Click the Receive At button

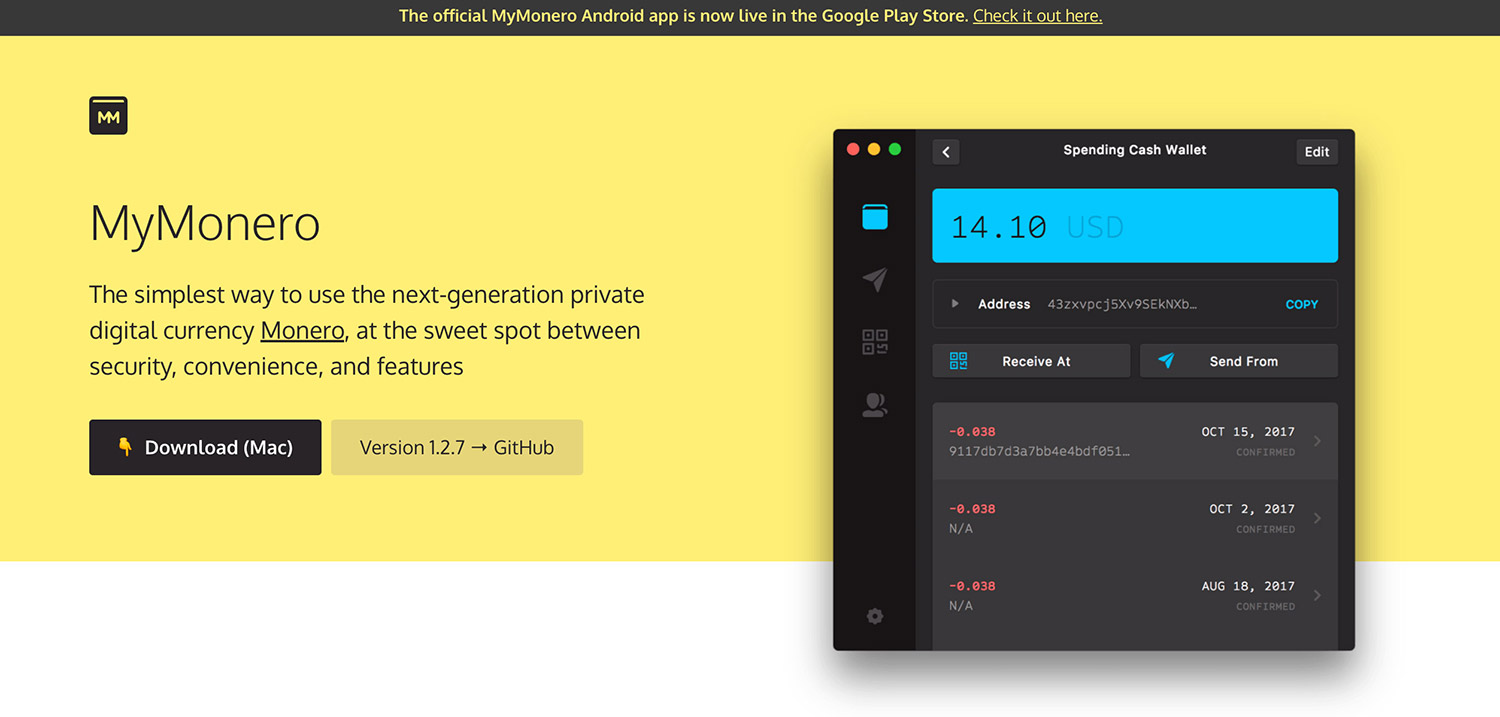click(x=1031, y=361)
